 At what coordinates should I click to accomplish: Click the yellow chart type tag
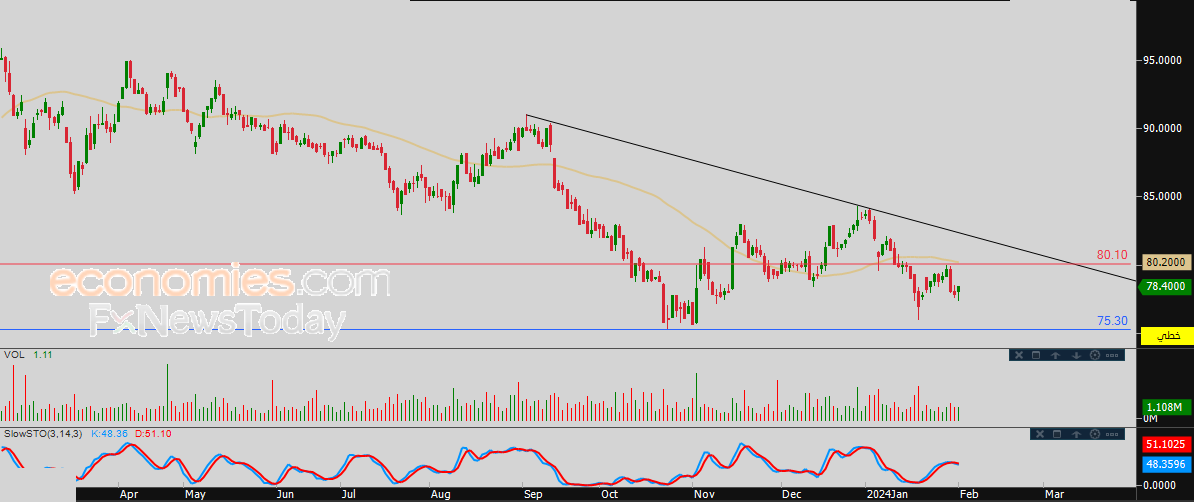pyautogui.click(x=1167, y=336)
